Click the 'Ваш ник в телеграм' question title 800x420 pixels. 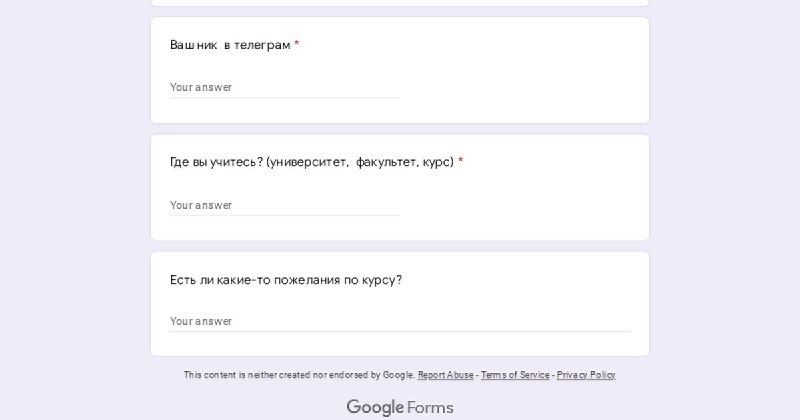pyautogui.click(x=230, y=45)
